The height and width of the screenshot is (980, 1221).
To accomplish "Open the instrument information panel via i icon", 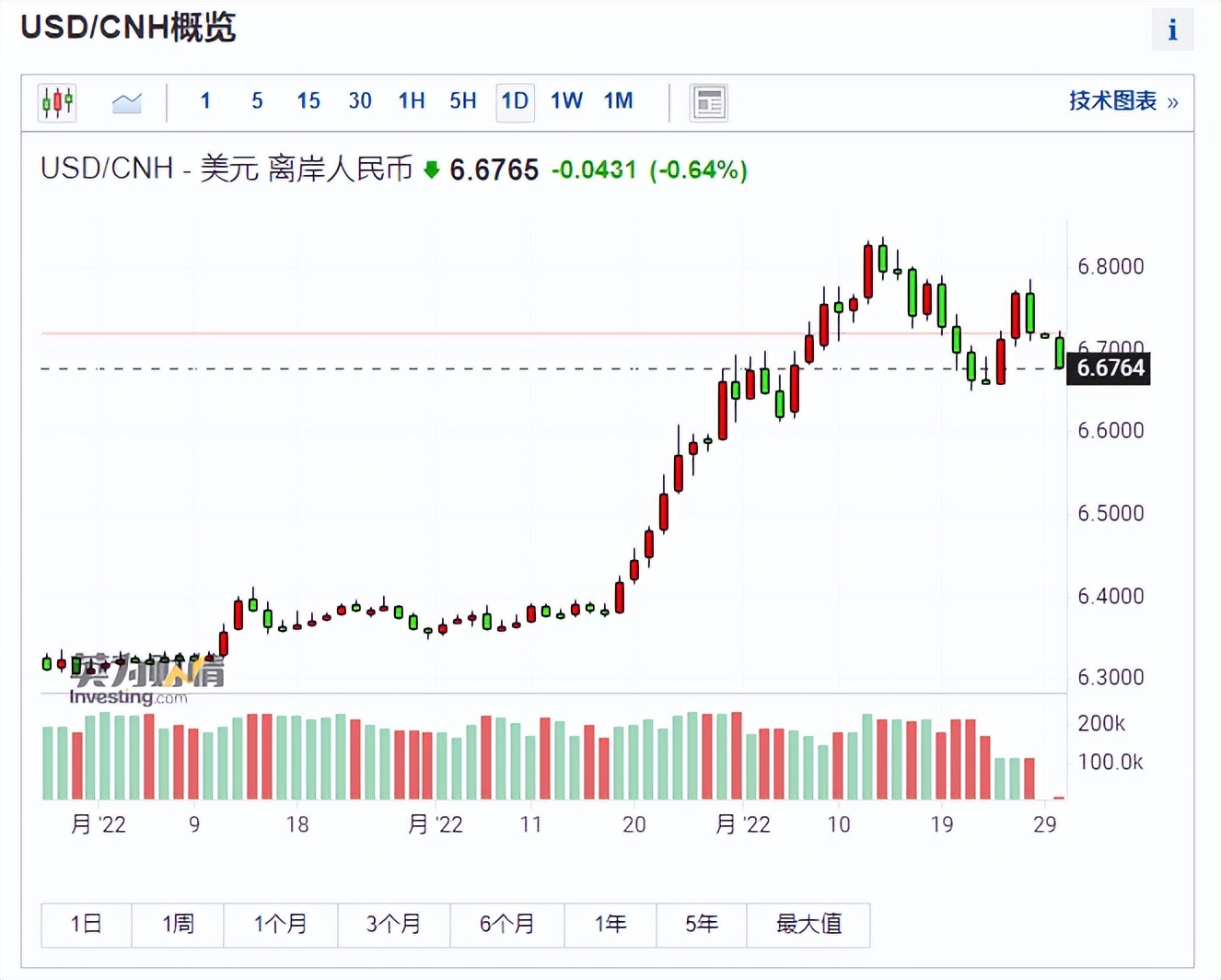I will click(1172, 29).
